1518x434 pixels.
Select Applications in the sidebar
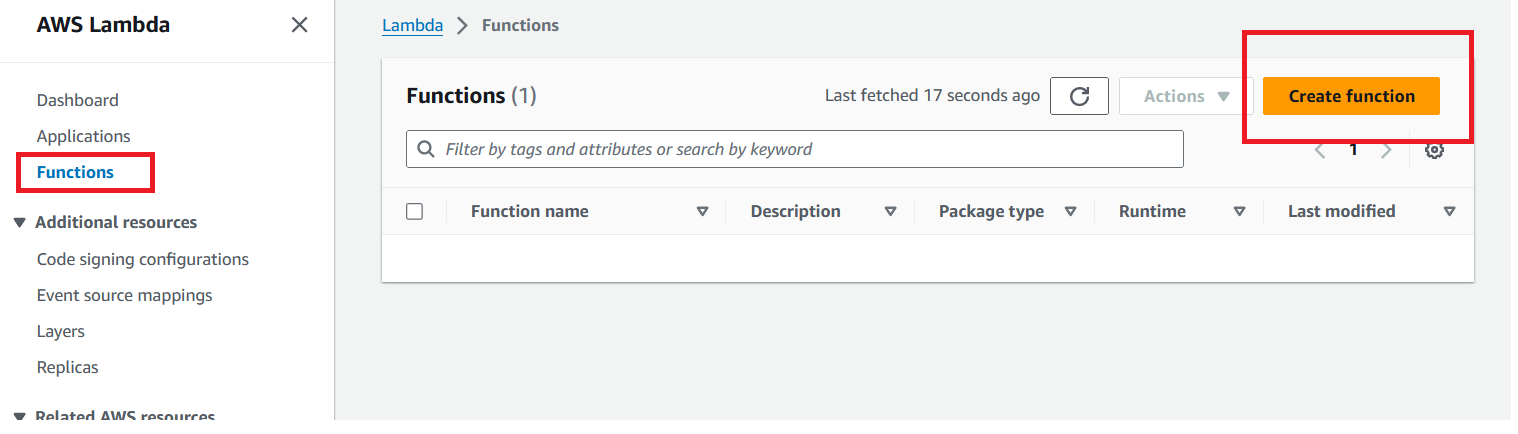point(83,136)
